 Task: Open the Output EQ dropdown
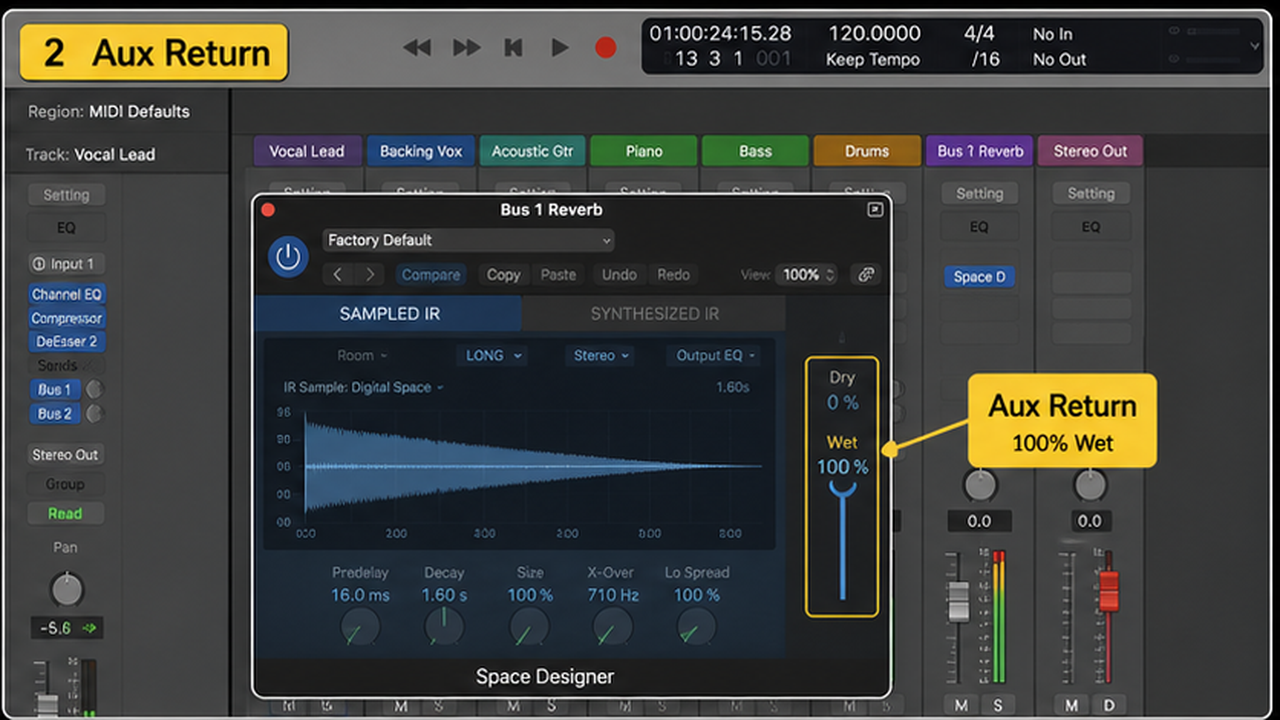(715, 355)
